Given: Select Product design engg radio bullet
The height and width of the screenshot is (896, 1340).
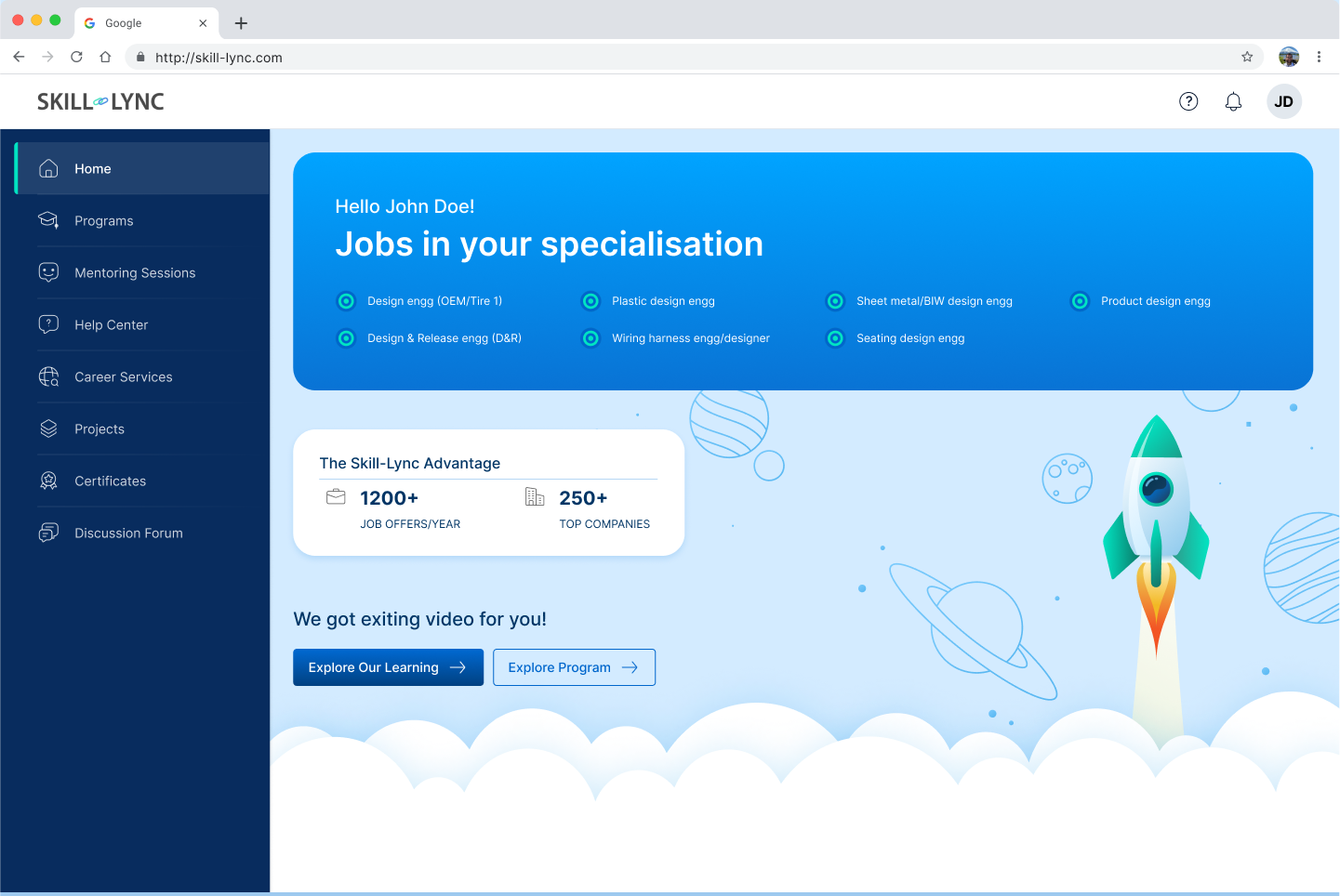Looking at the screenshot, I should pyautogui.click(x=1080, y=301).
